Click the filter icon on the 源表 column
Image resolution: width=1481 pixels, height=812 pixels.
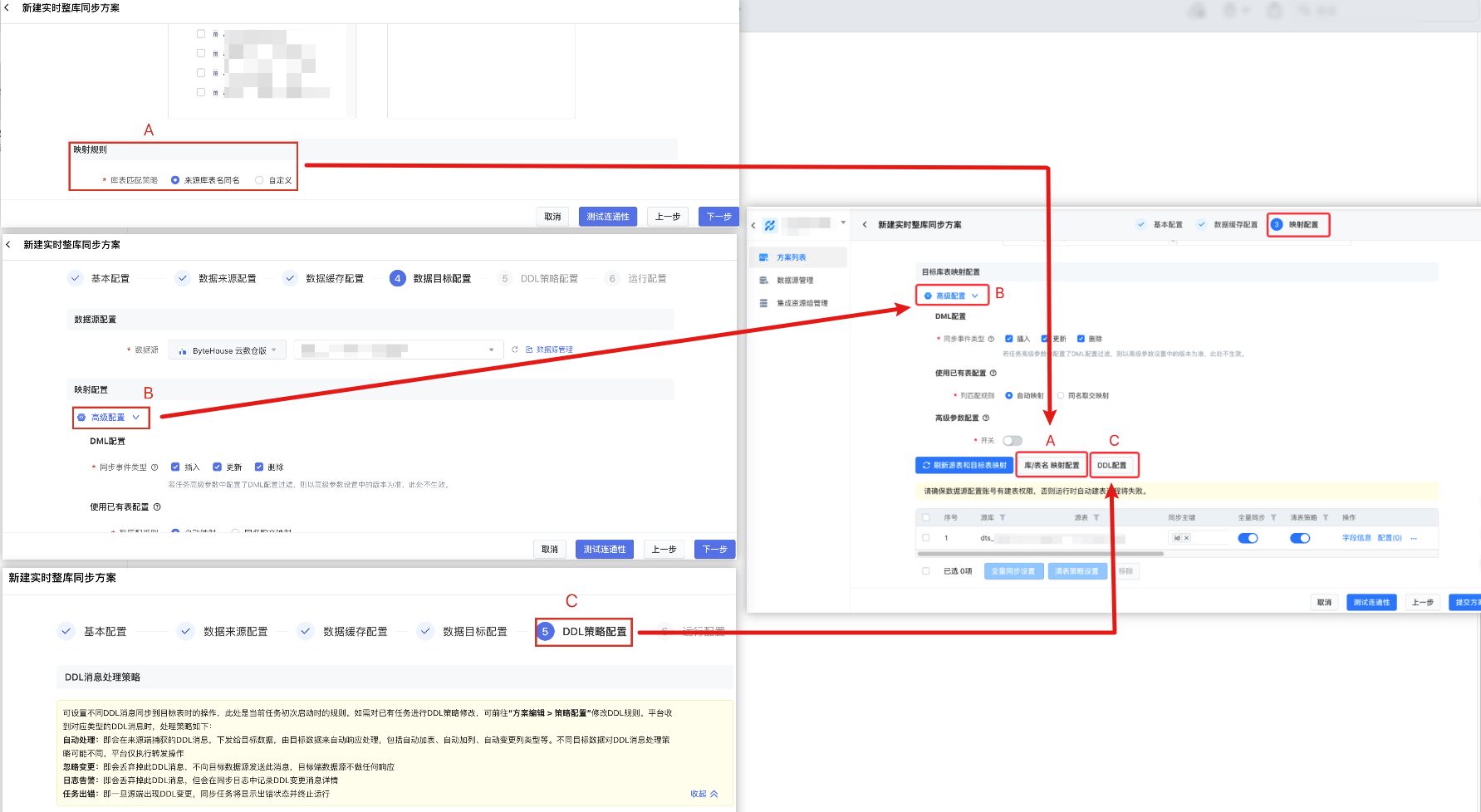pos(1096,517)
